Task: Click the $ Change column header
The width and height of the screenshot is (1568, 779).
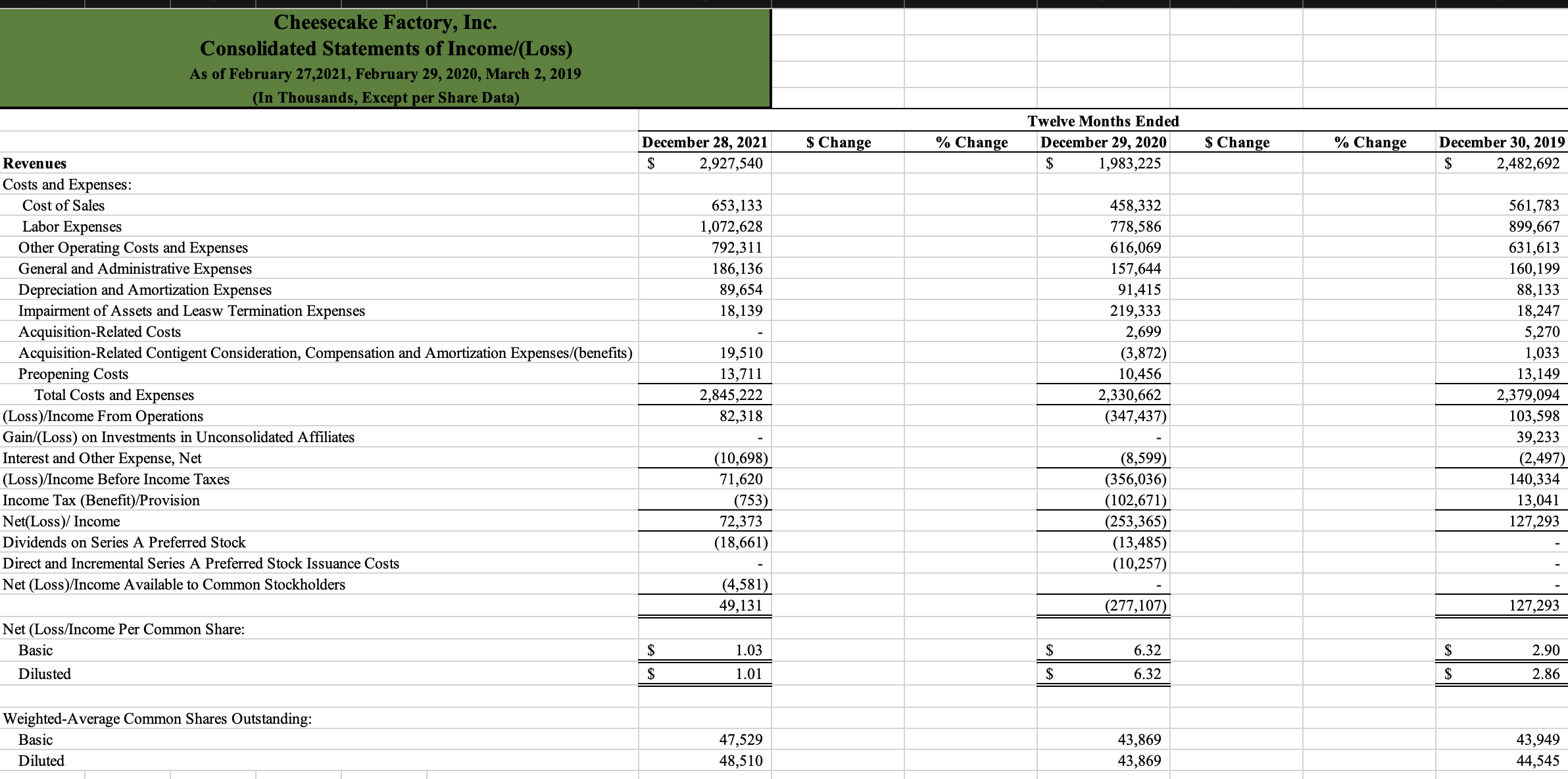Action: [x=838, y=142]
